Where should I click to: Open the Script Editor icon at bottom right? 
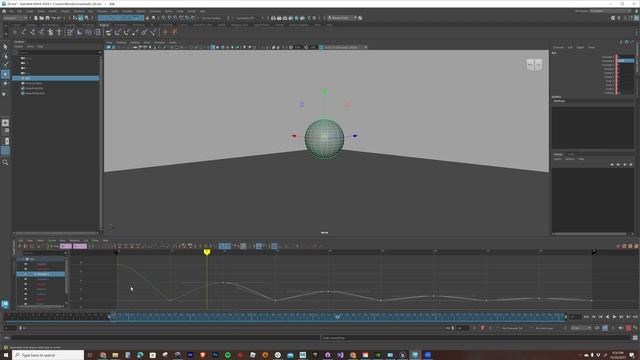pyautogui.click(x=635, y=338)
